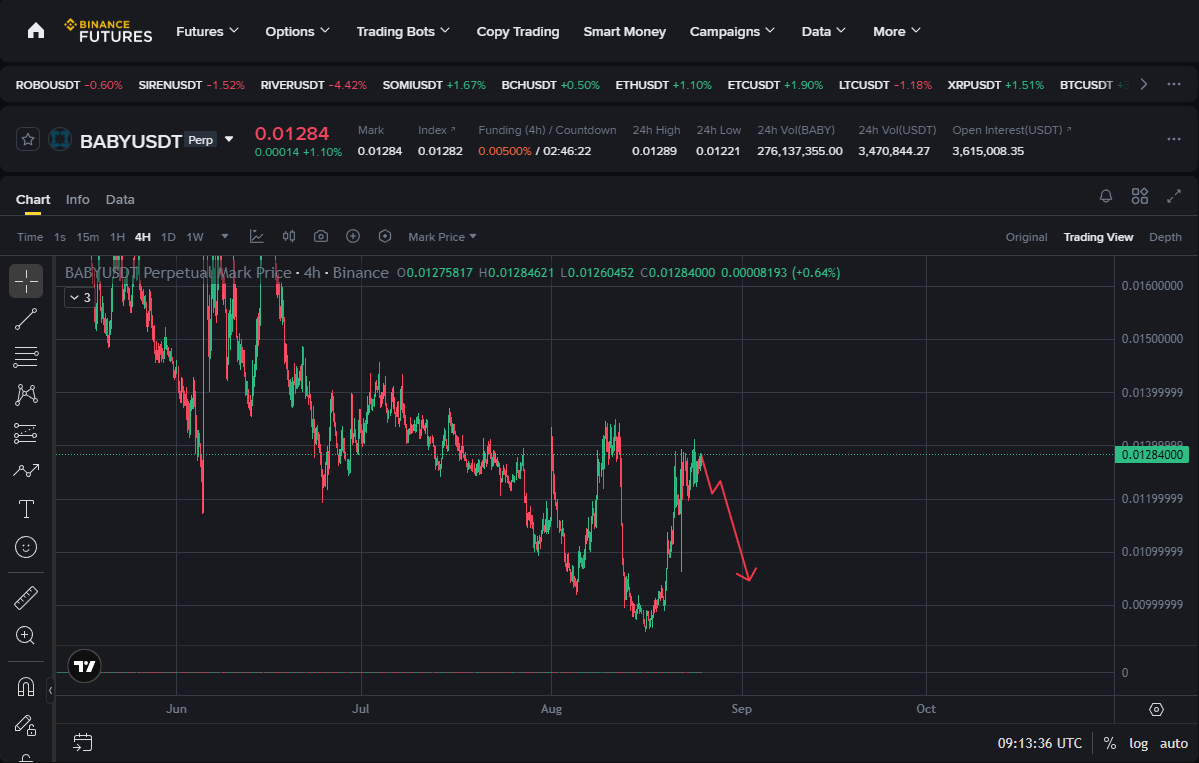Viewport: 1199px width, 763px height.
Task: Select the XABCD pattern tool
Action: [x=26, y=394]
